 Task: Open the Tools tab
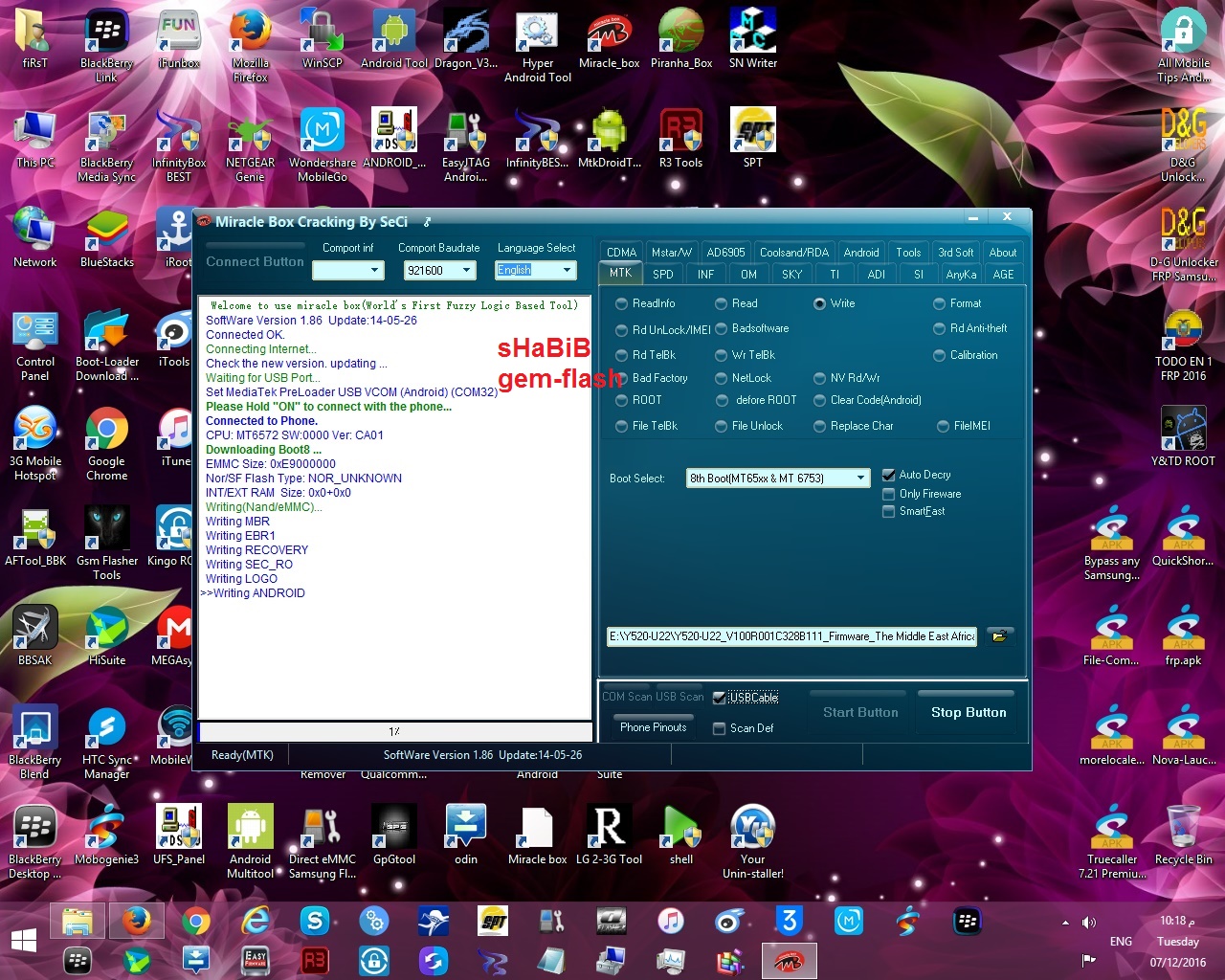point(908,253)
